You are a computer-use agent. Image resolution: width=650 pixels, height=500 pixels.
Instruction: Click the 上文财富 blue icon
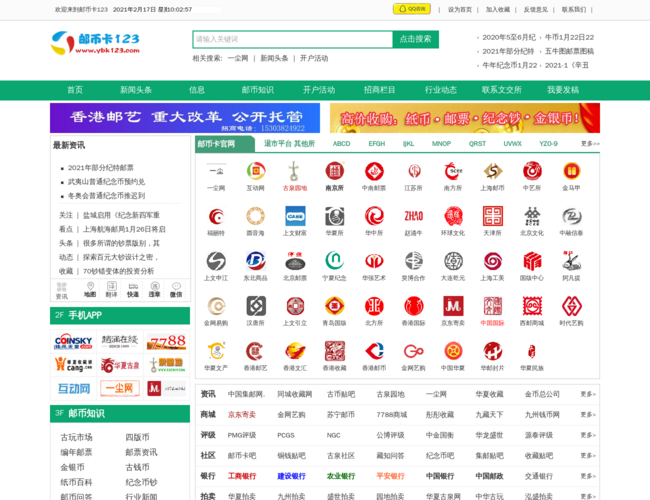[x=295, y=216]
